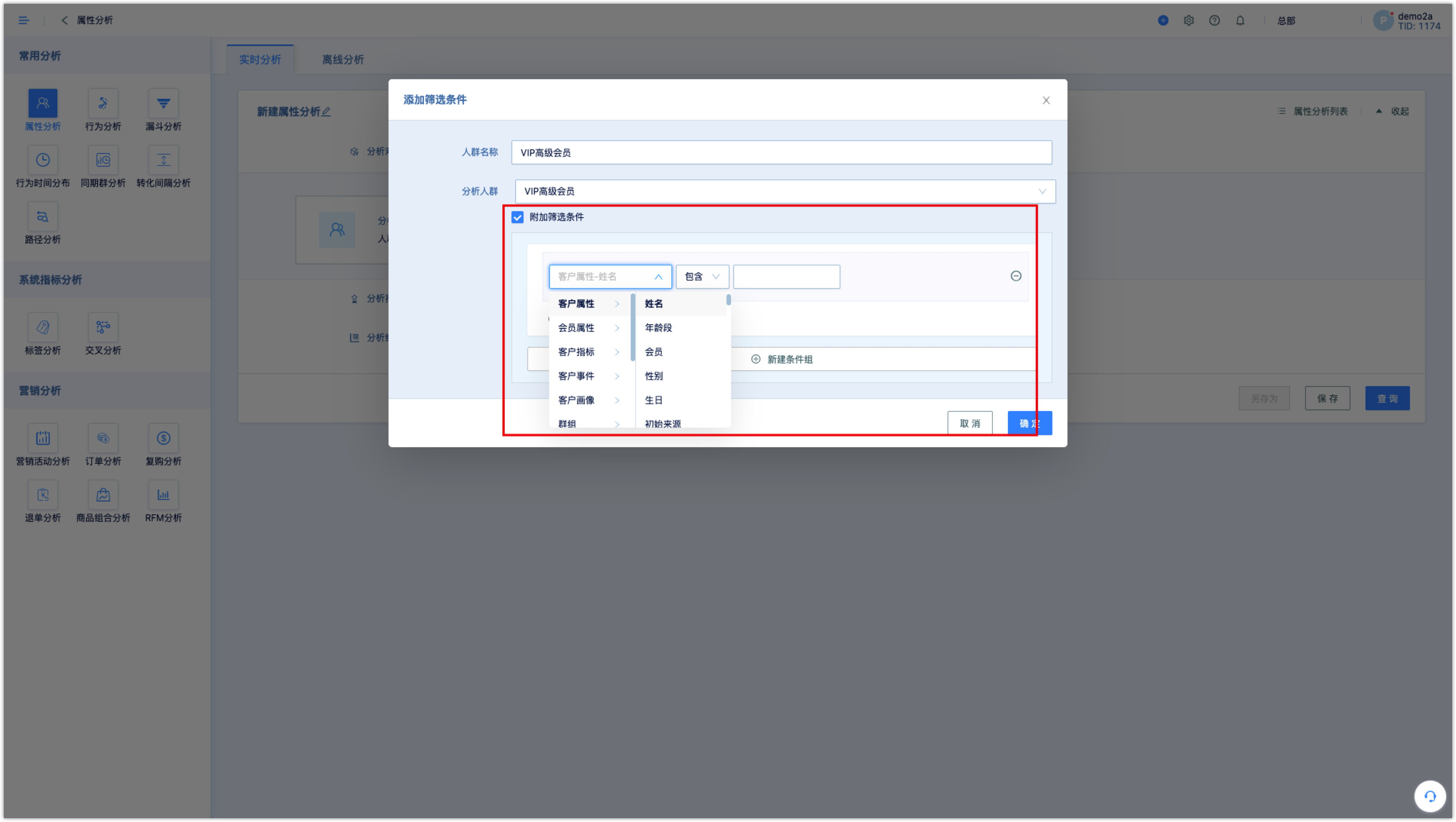Switch to the 实时分析 tab
Viewport: 1456px width, 822px height.
(x=260, y=59)
